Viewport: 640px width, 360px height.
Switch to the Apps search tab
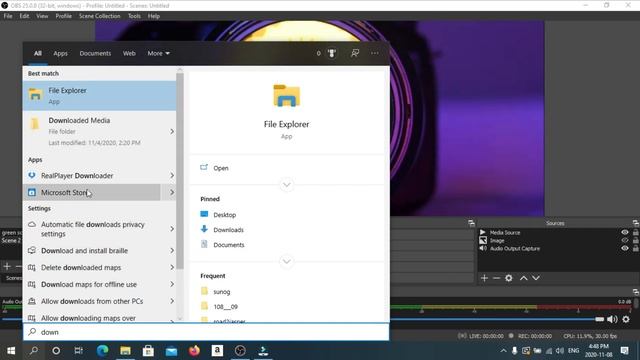pyautogui.click(x=60, y=53)
